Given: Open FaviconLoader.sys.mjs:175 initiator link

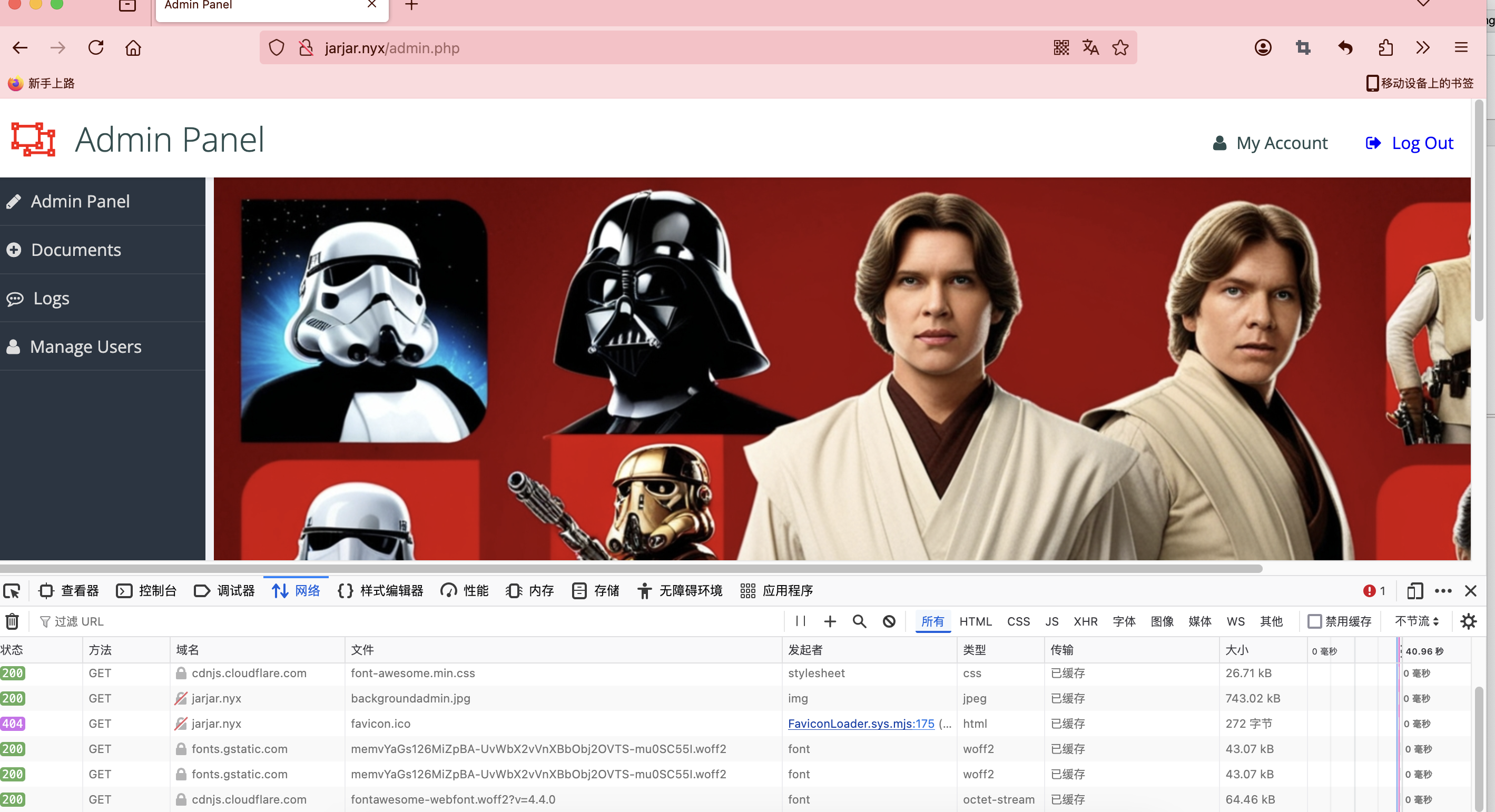Looking at the screenshot, I should click(861, 724).
